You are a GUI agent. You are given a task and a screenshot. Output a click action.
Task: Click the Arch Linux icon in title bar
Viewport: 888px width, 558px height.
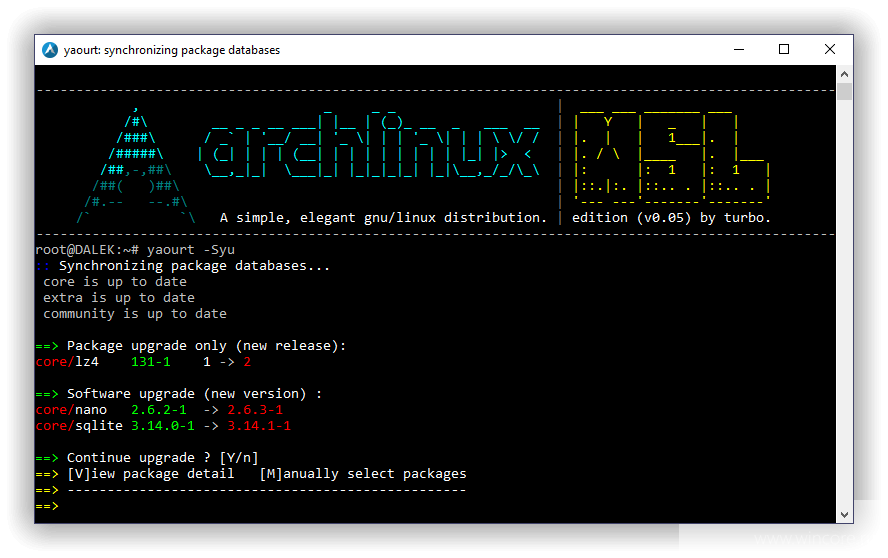(50, 50)
